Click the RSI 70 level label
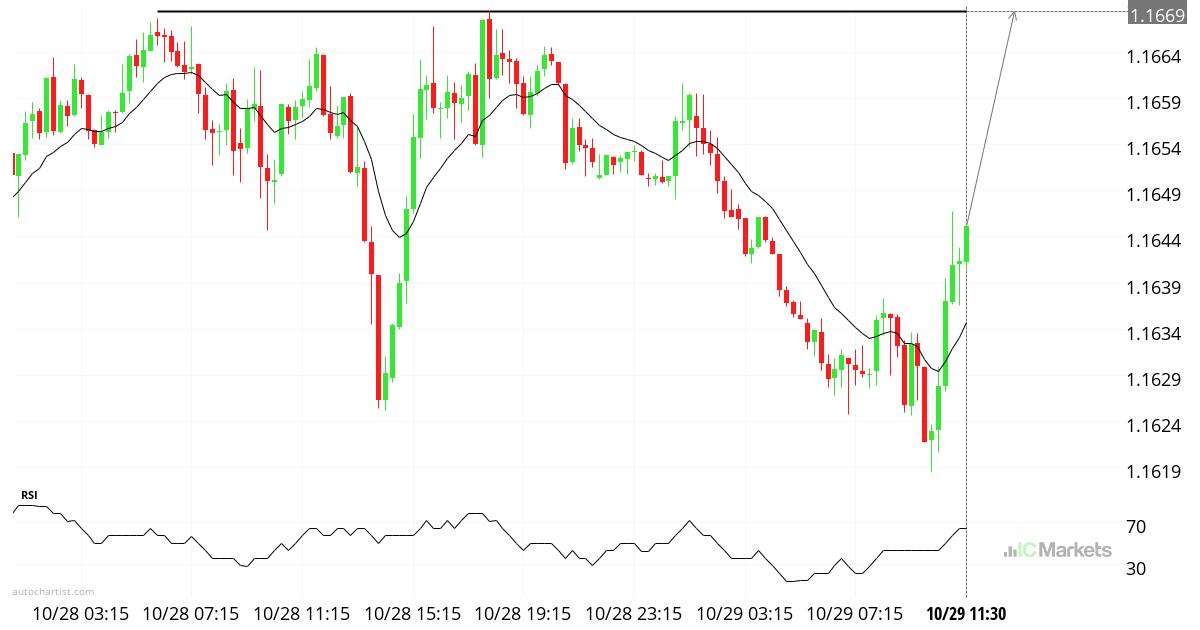The image size is (1200, 630). point(1136,526)
